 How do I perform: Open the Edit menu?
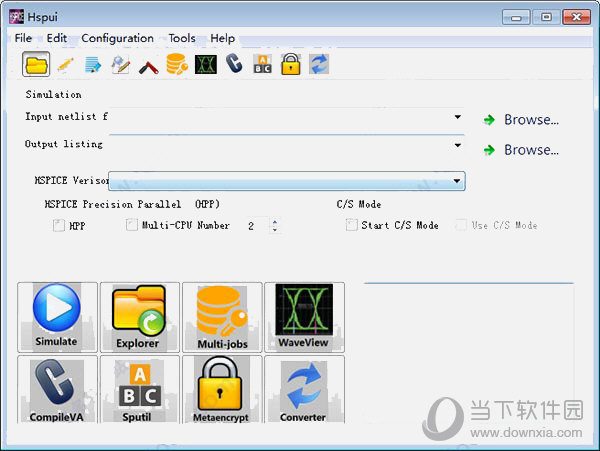tap(57, 38)
